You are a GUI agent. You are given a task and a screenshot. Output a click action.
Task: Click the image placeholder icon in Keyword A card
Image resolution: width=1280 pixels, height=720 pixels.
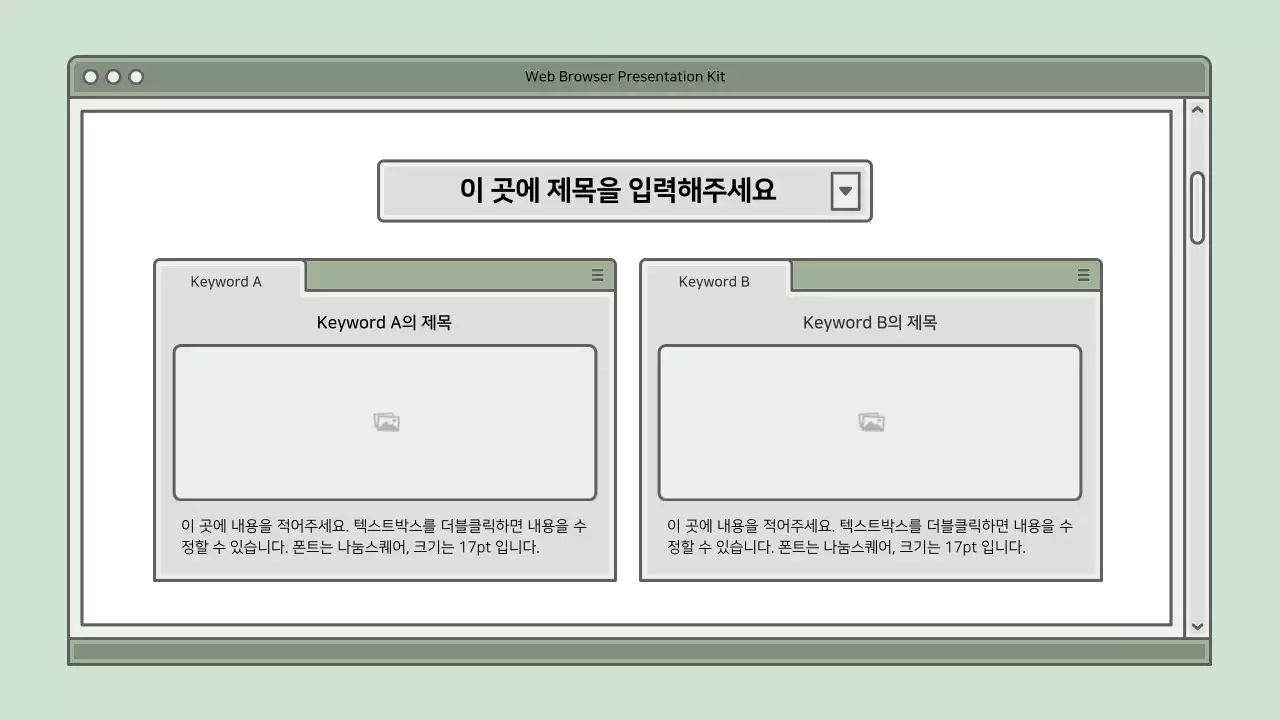coord(386,421)
